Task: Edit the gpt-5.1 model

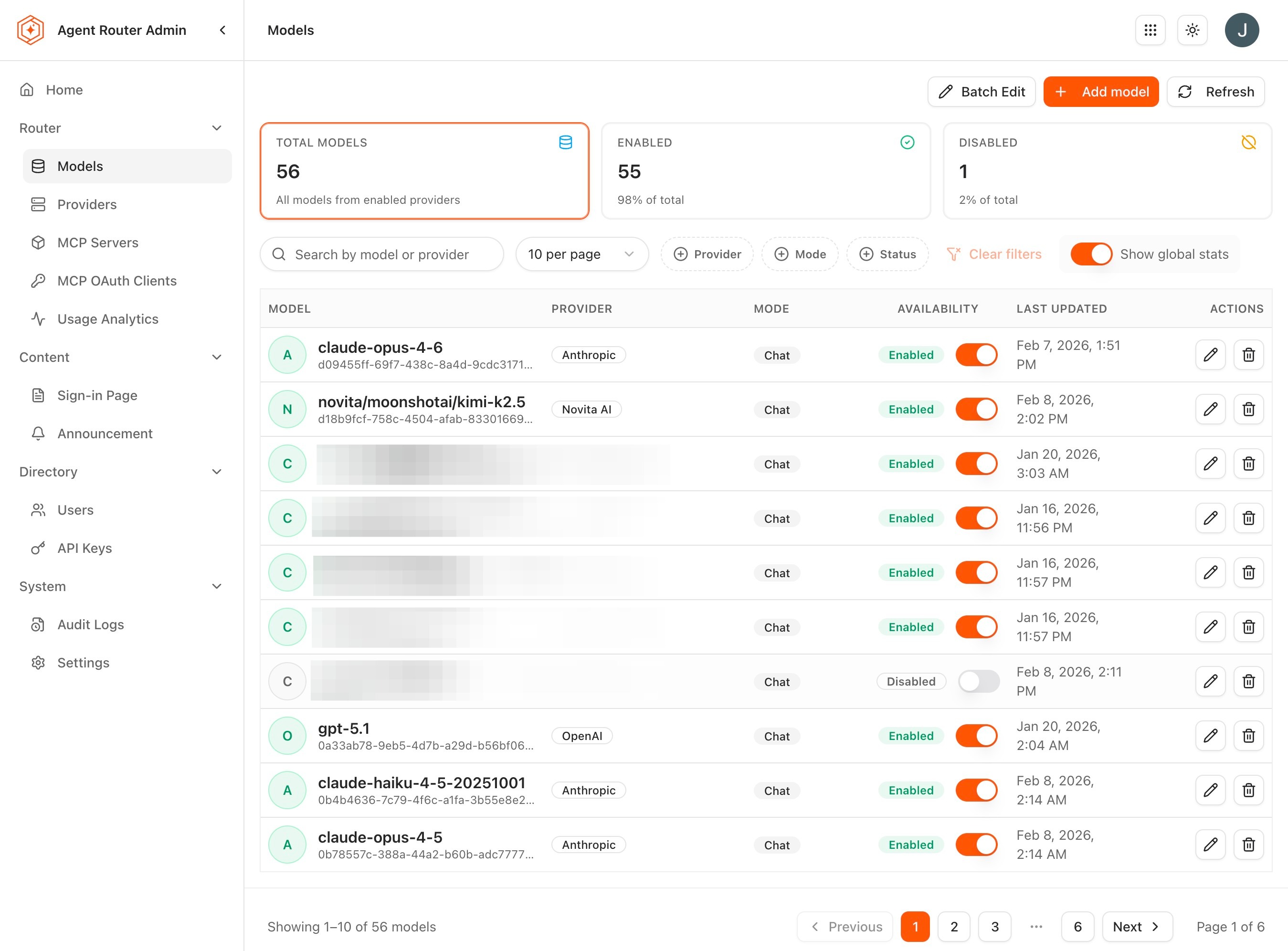Action: click(x=1210, y=736)
